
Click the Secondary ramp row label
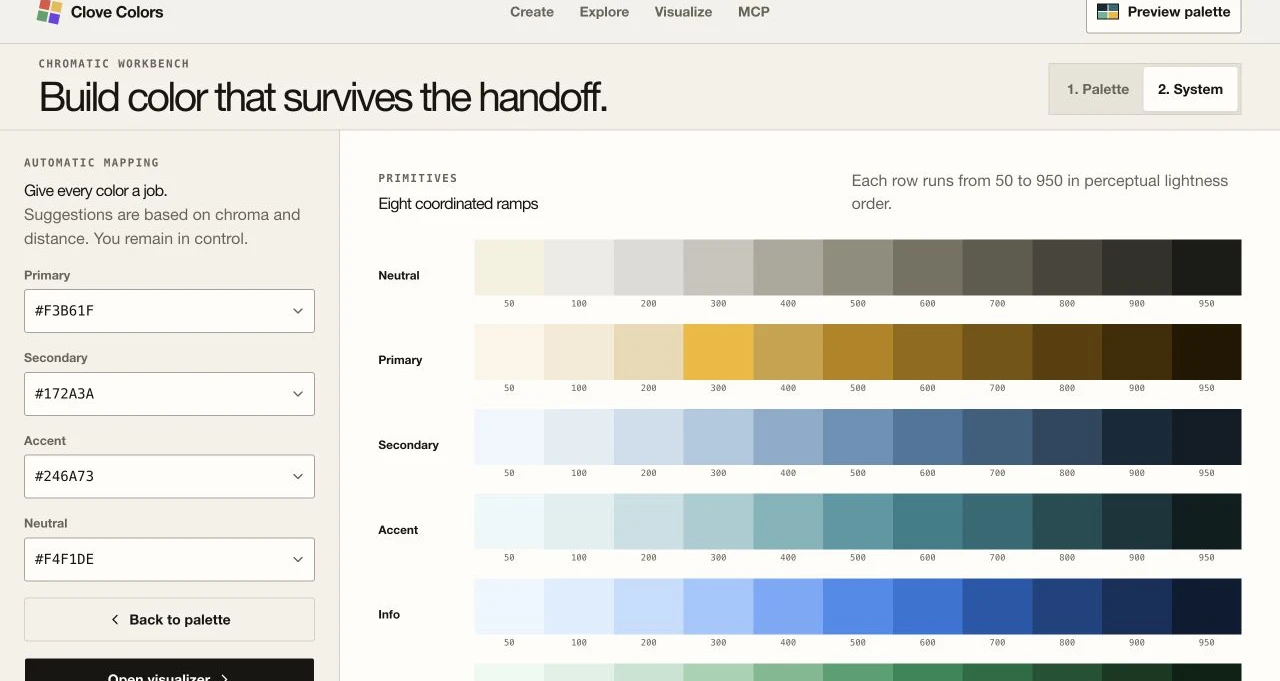[x=408, y=445]
